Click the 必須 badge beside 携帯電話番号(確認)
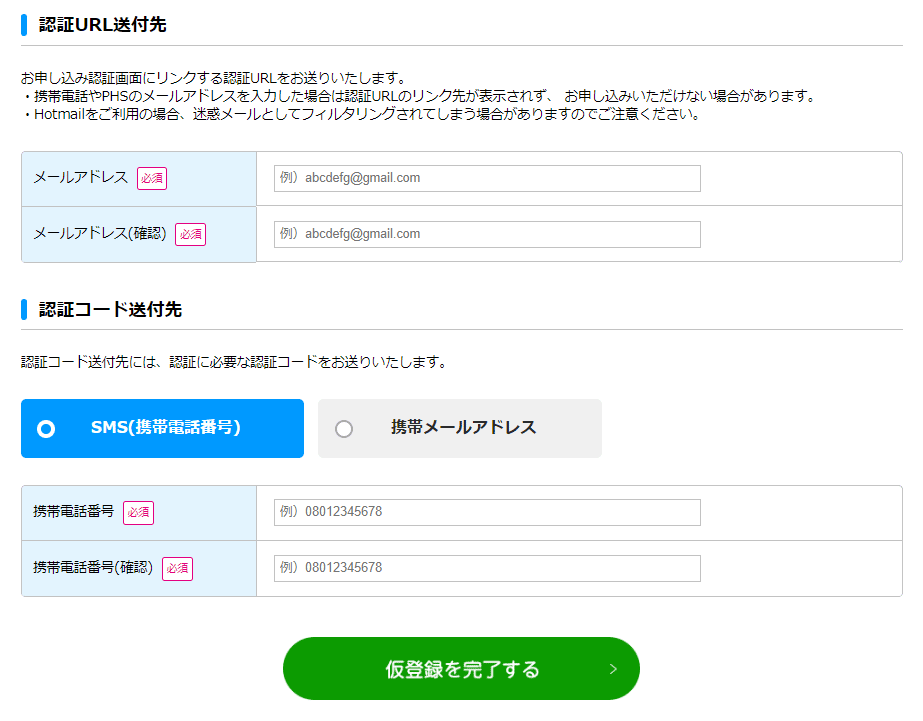Viewport: 923px width, 721px height. pos(177,569)
